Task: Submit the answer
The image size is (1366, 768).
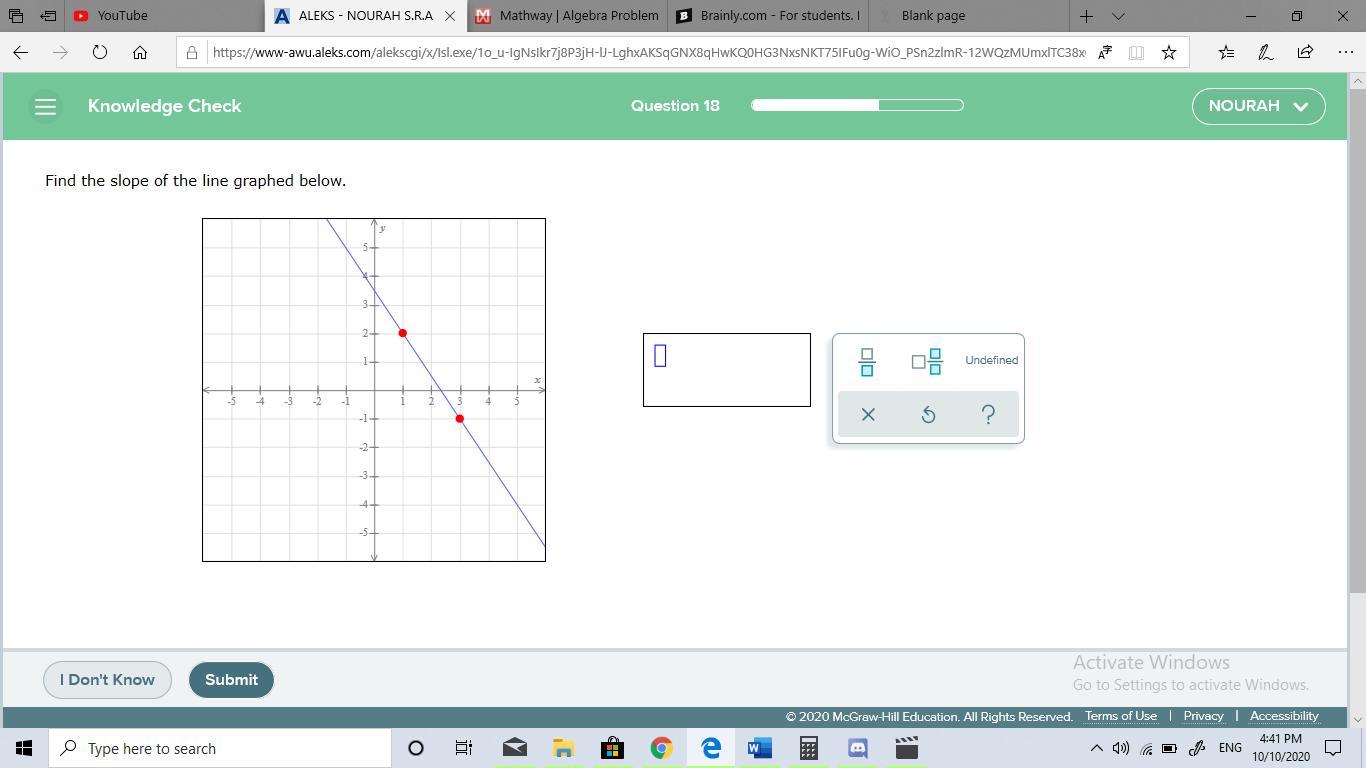Action: 231,680
